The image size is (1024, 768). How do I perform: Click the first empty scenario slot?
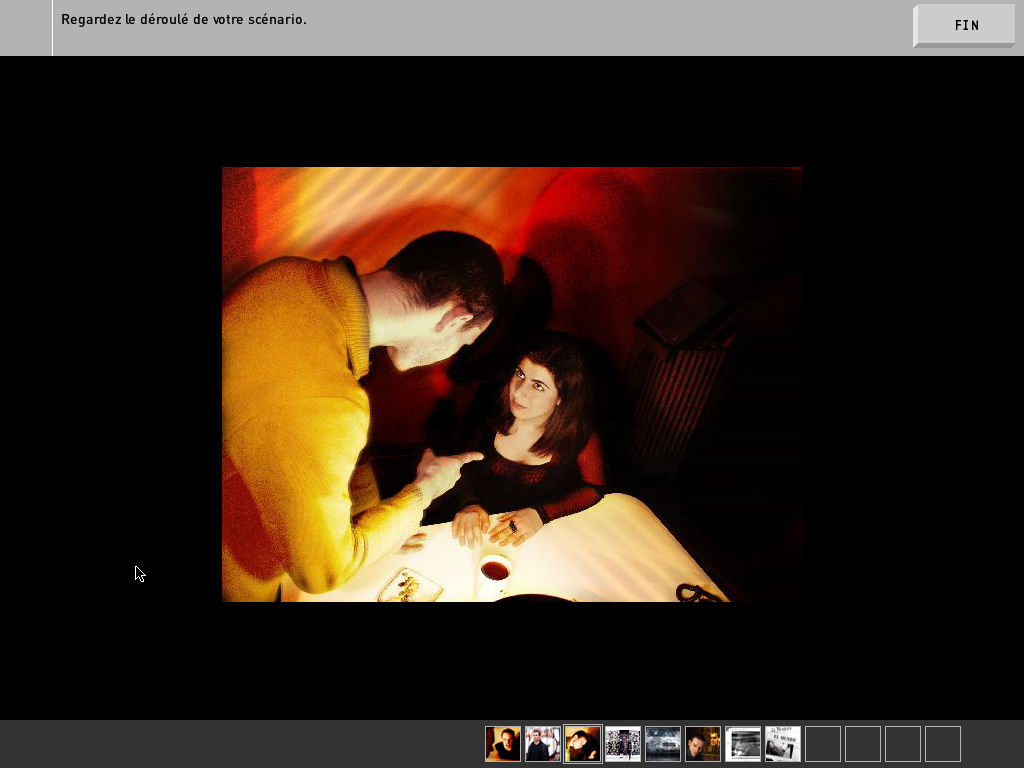[823, 744]
